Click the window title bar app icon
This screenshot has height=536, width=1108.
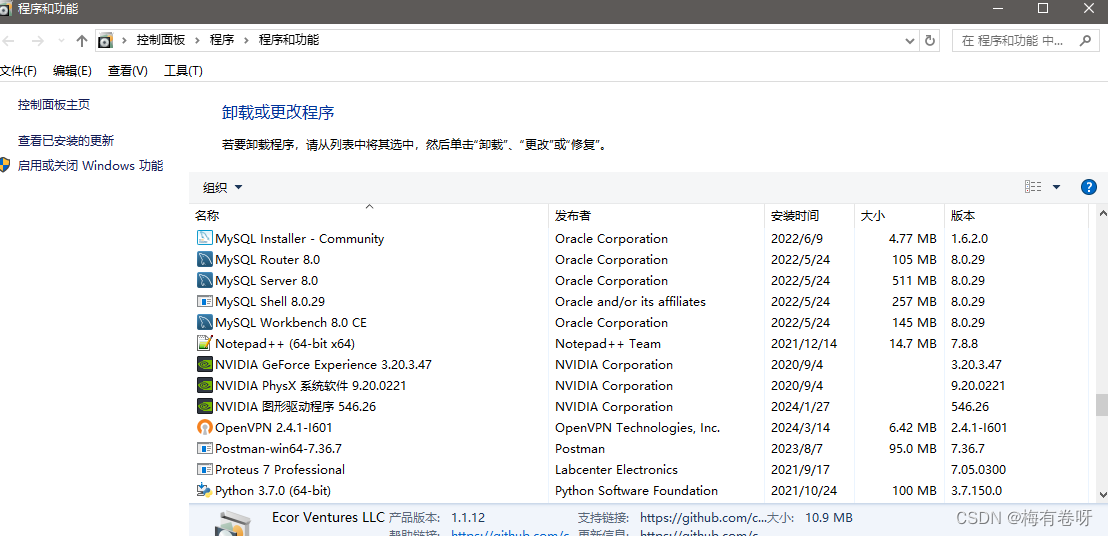point(6,9)
